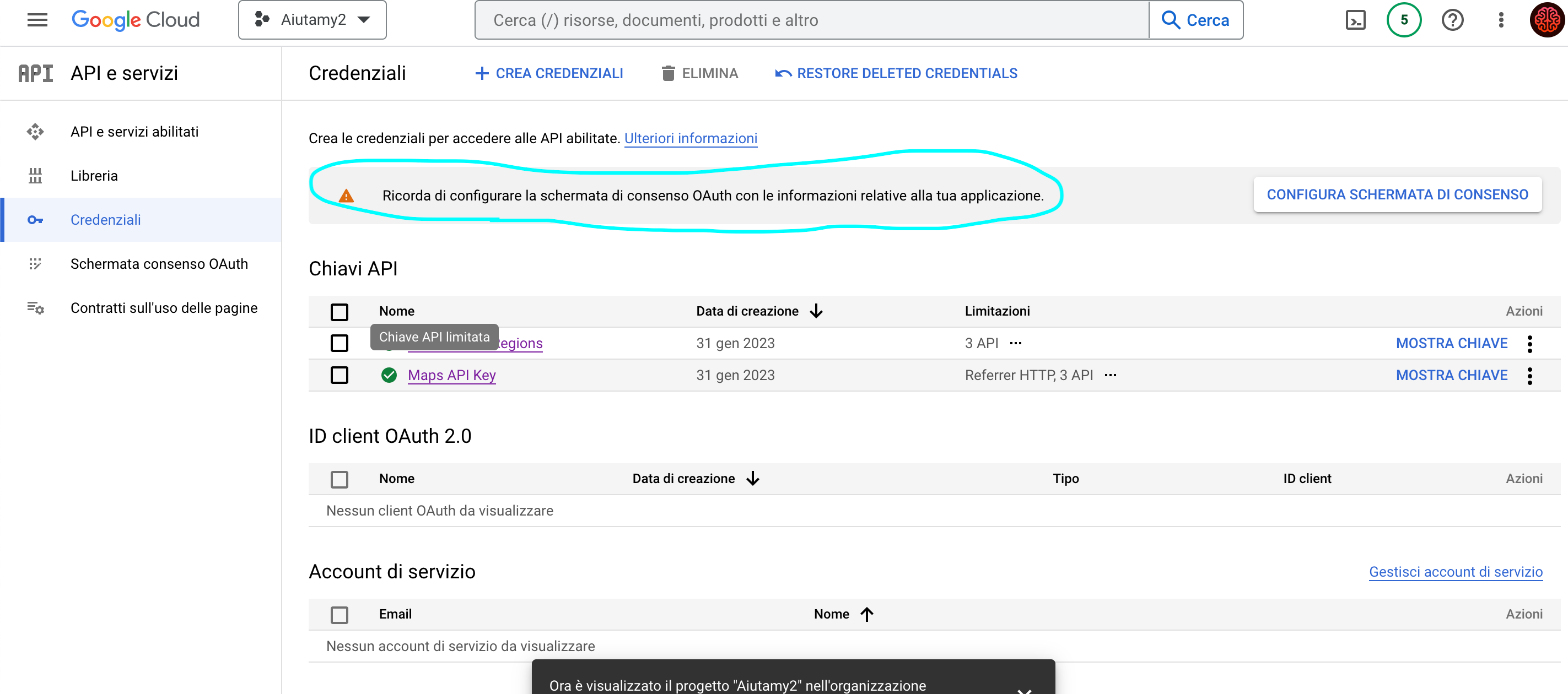This screenshot has width=1568, height=694.
Task: Activate Cloud Shell terminal icon
Action: tap(1356, 20)
